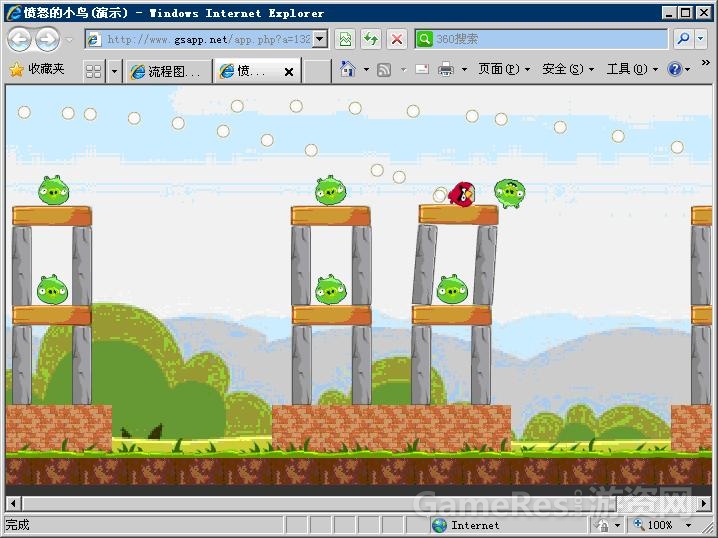The image size is (718, 538).
Task: Click the address bar URL field
Action: (x=199, y=39)
